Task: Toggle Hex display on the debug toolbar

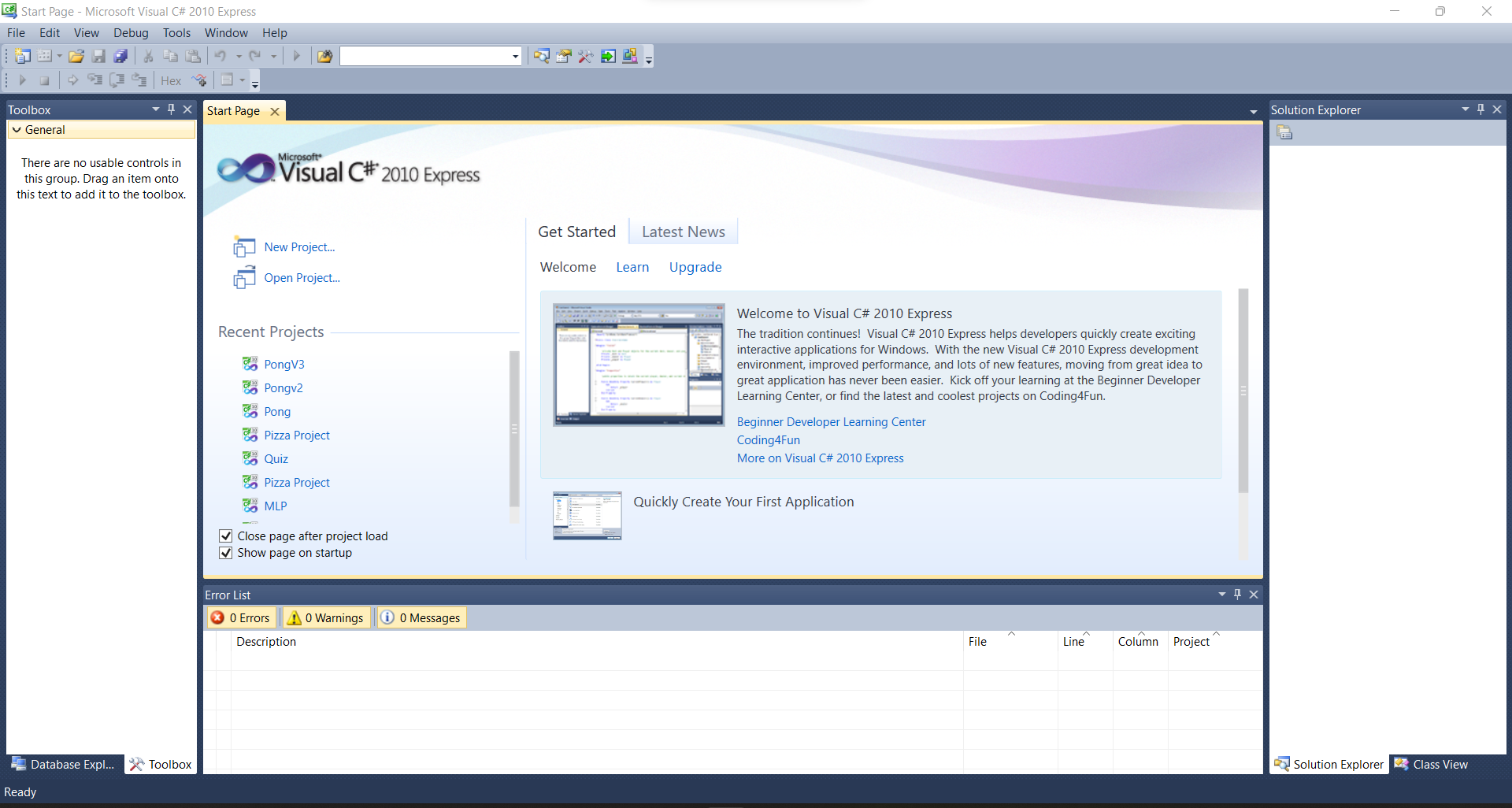Action: click(x=171, y=80)
